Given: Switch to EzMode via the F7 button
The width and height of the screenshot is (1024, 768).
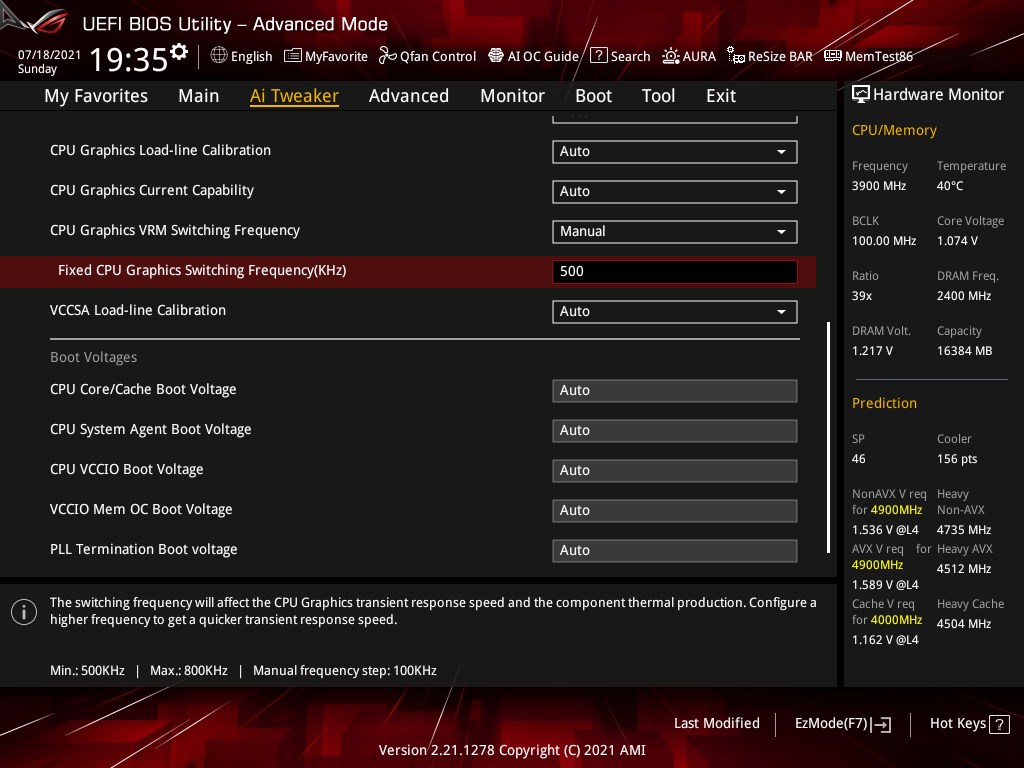Looking at the screenshot, I should point(842,723).
